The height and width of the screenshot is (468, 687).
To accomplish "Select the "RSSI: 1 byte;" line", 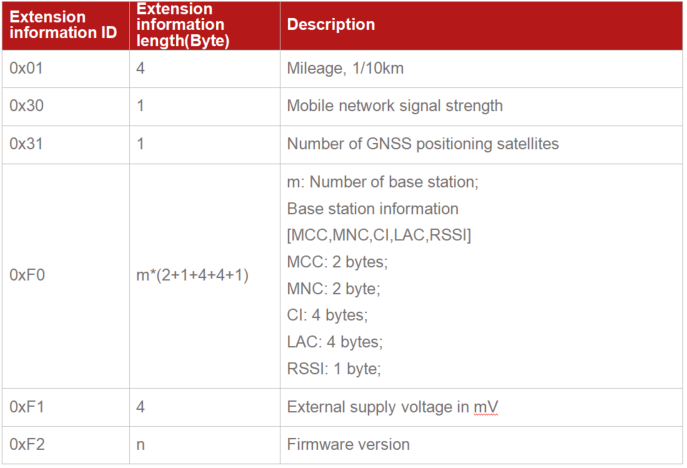I will point(334,368).
